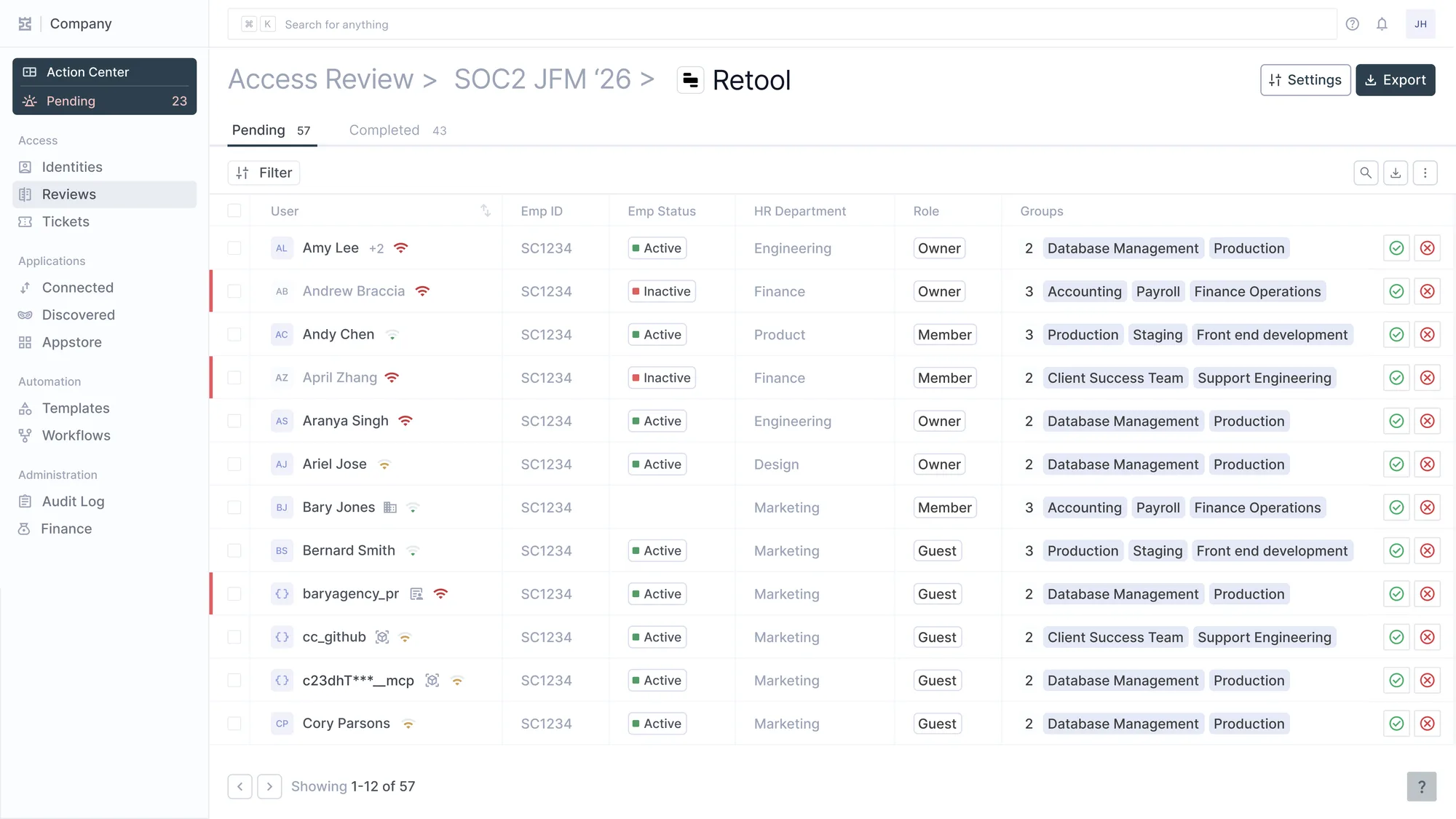
Task: Approve access for baryagency_pr
Action: pos(1396,594)
